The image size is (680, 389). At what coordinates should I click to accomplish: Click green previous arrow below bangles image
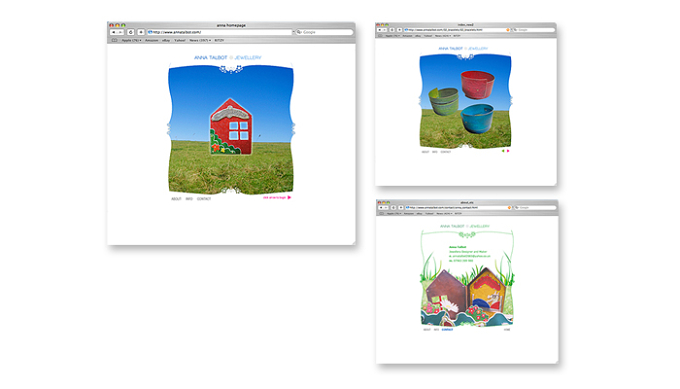point(503,151)
